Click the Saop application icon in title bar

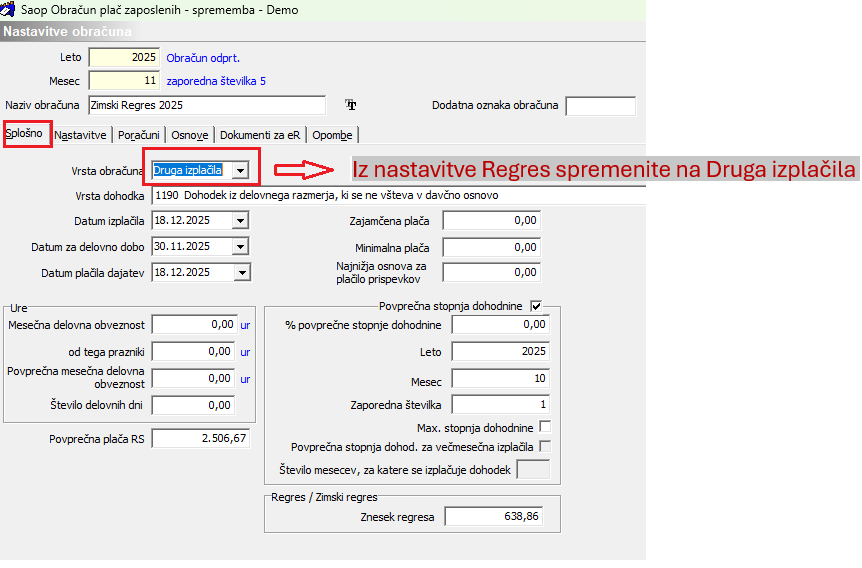pyautogui.click(x=7, y=9)
